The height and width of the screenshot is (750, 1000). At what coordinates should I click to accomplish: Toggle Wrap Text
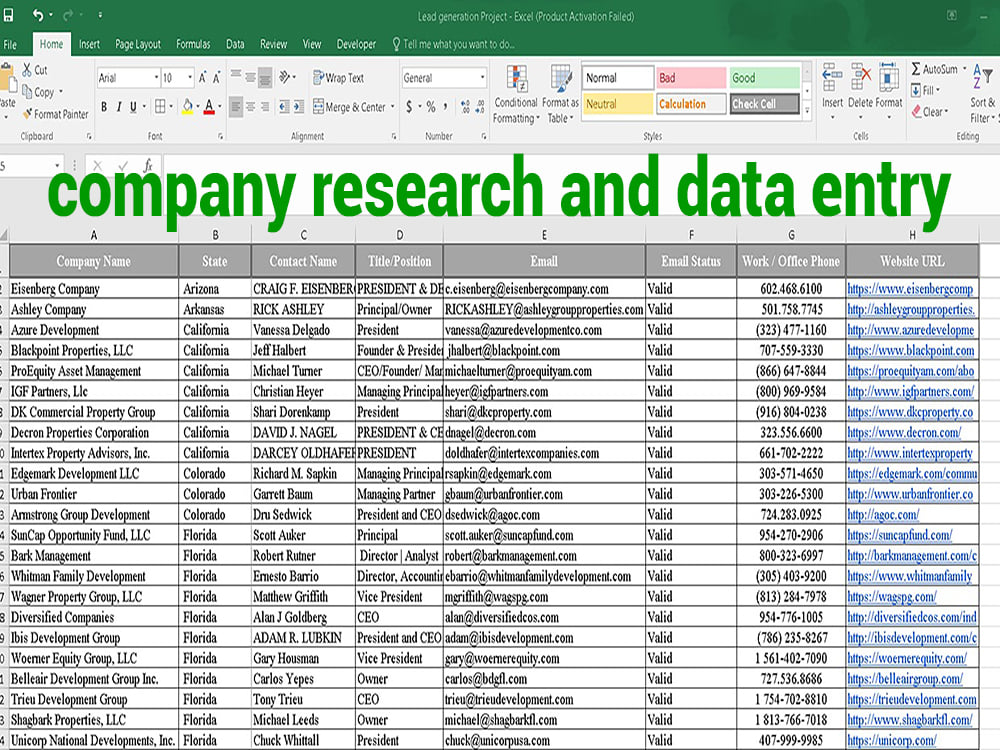(339, 78)
